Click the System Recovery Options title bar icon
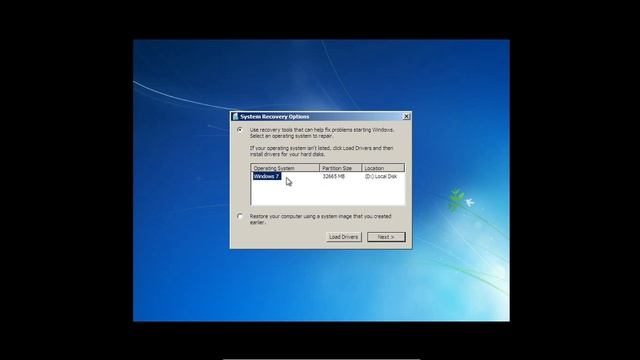 coord(235,116)
